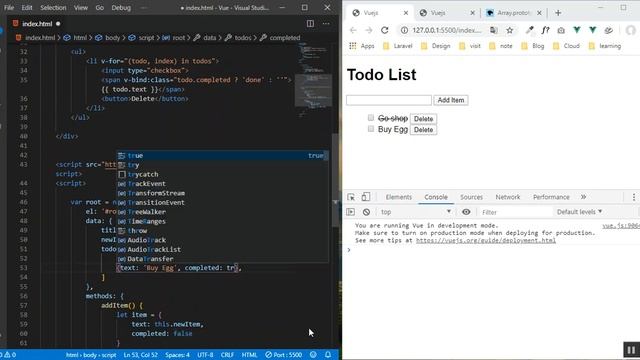Close the Array.prototype browser tab

click(x=539, y=13)
